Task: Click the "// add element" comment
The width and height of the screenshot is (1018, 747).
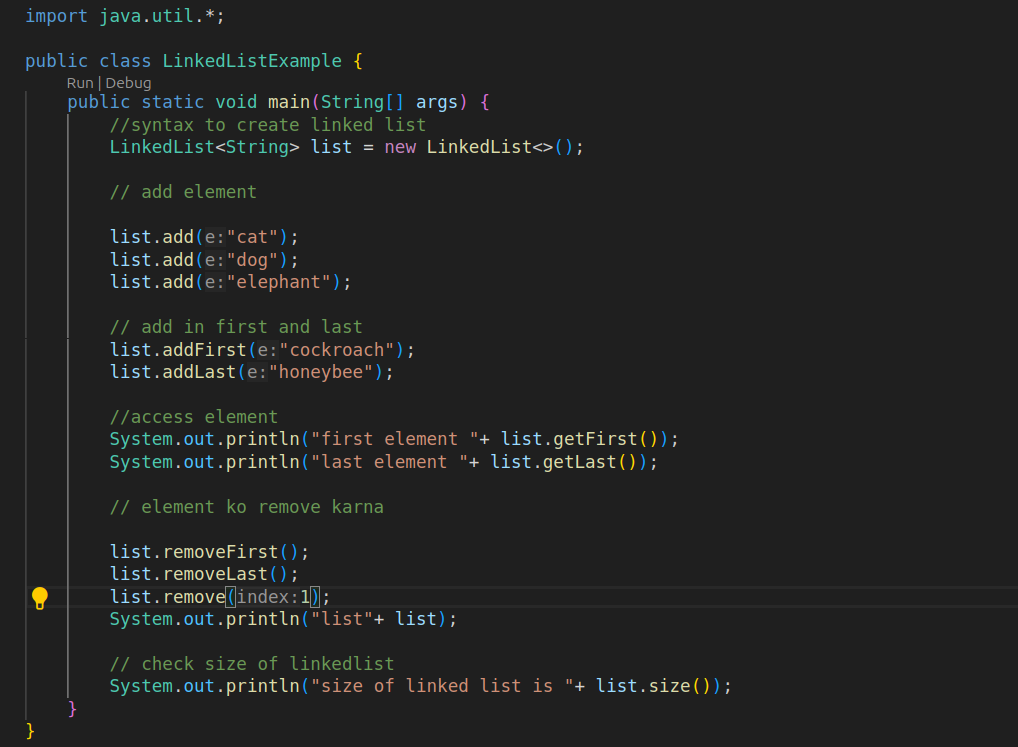Action: [183, 192]
